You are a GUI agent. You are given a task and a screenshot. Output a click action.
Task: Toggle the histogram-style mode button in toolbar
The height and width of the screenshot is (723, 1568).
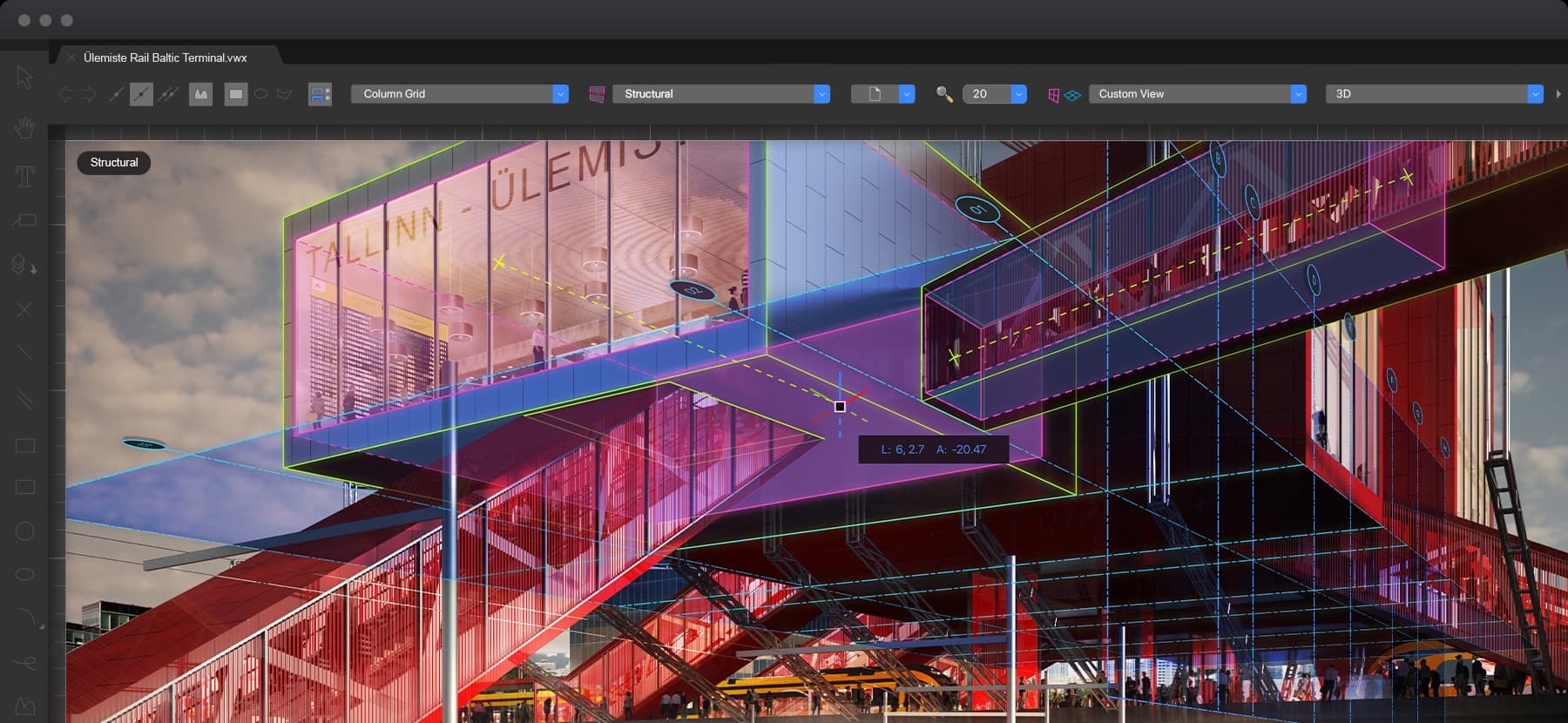pos(201,94)
